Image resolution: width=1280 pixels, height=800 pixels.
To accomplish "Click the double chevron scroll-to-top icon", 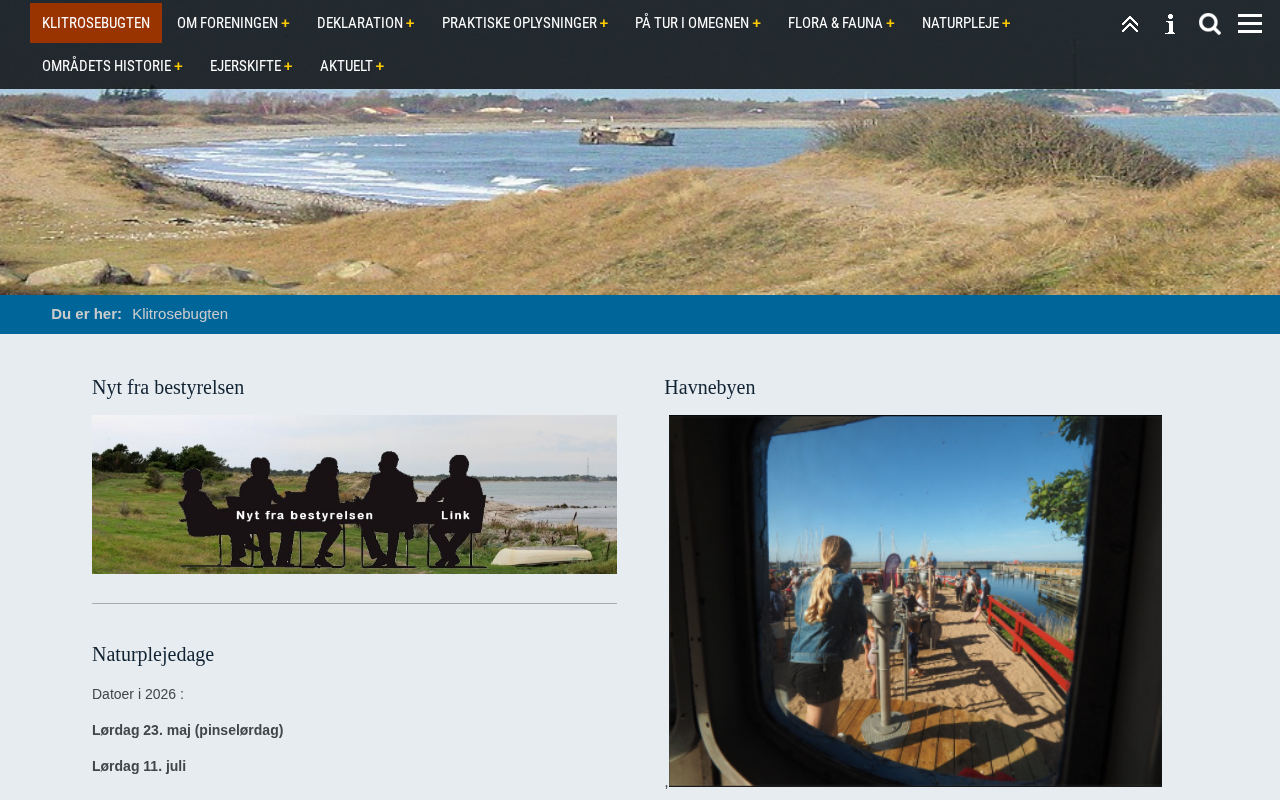I will [1130, 24].
